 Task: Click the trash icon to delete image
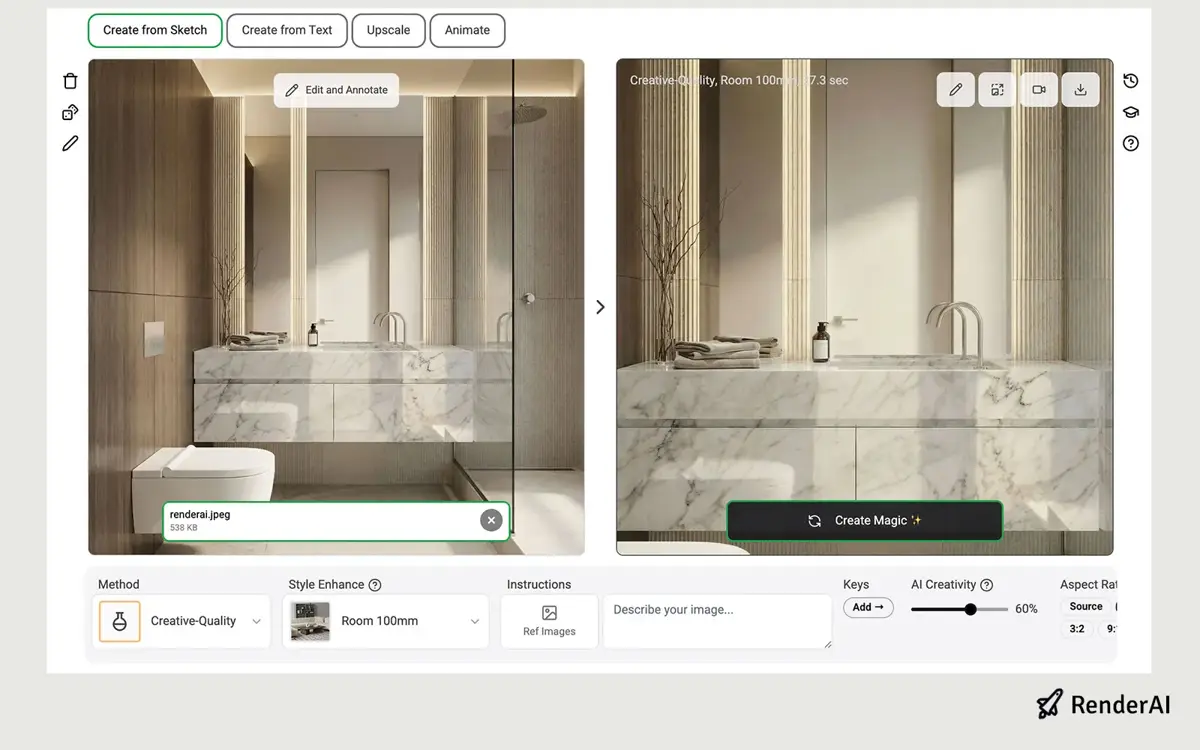[x=70, y=81]
